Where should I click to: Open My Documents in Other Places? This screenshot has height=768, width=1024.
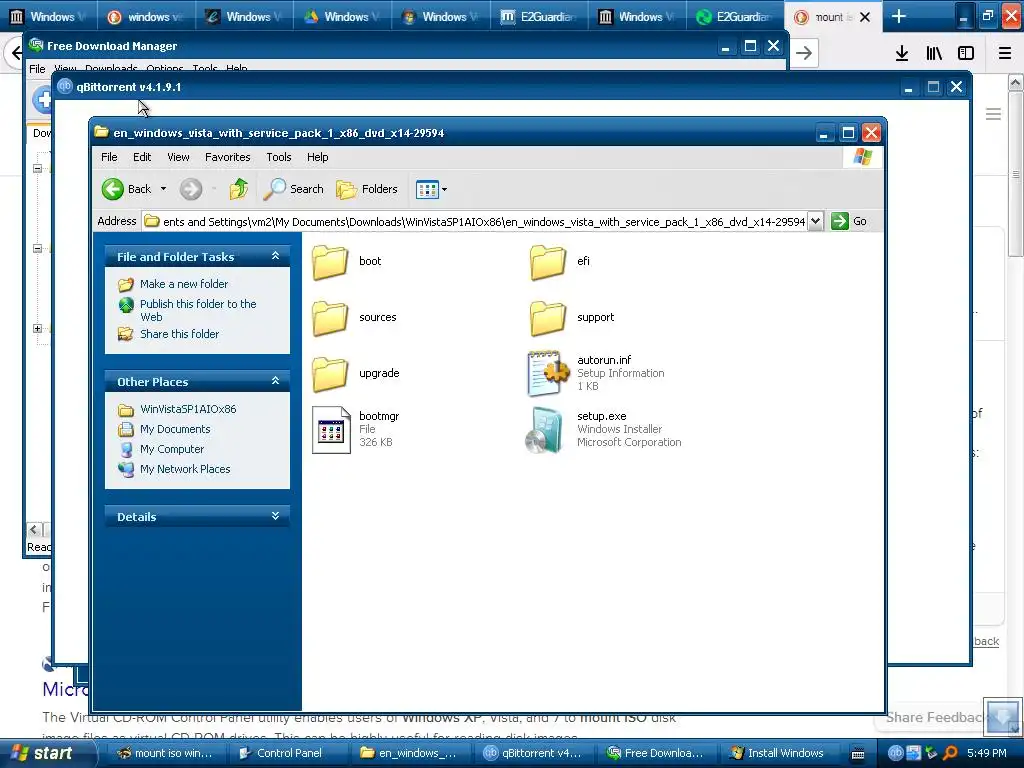click(175, 429)
